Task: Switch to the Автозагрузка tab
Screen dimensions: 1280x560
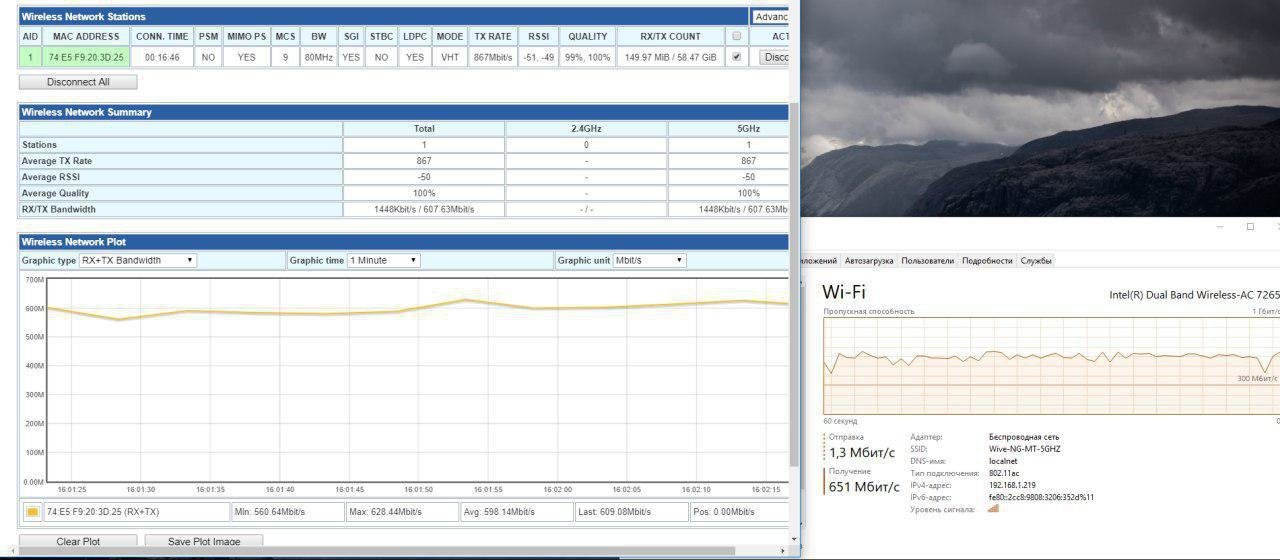Action: [x=869, y=261]
